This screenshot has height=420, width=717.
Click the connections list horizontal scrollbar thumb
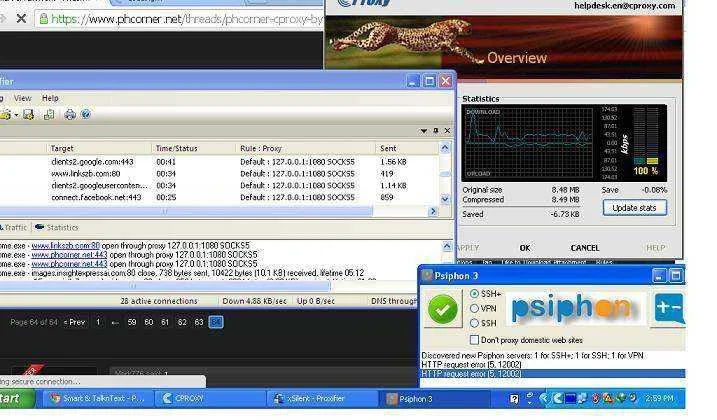pos(185,211)
